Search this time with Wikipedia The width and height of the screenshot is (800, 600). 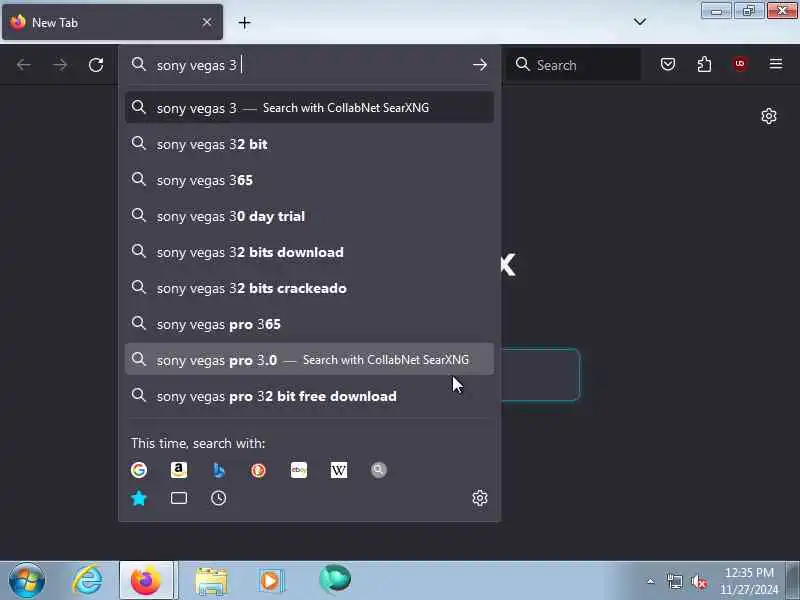pyautogui.click(x=339, y=470)
